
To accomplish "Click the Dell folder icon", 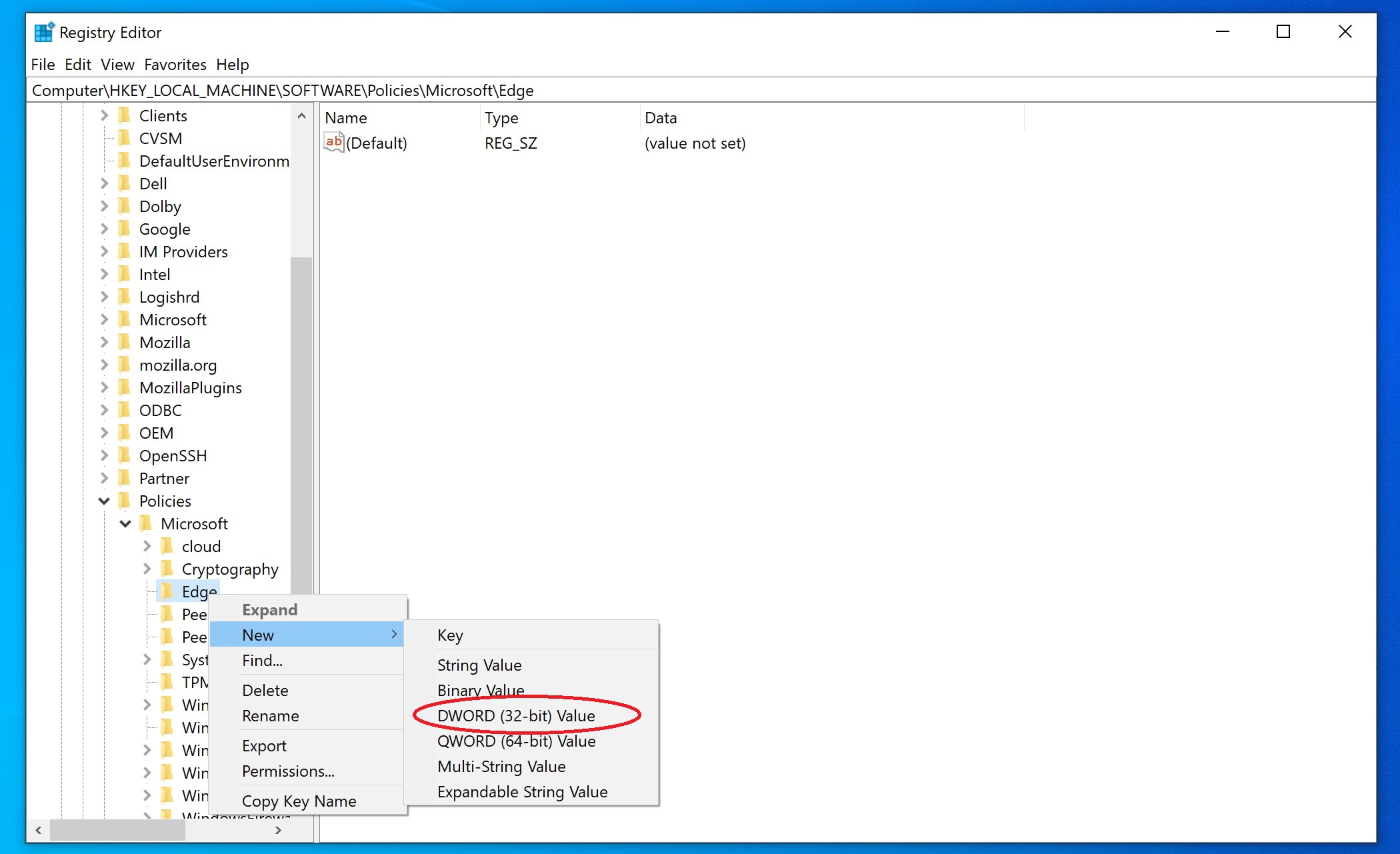I will pos(124,183).
